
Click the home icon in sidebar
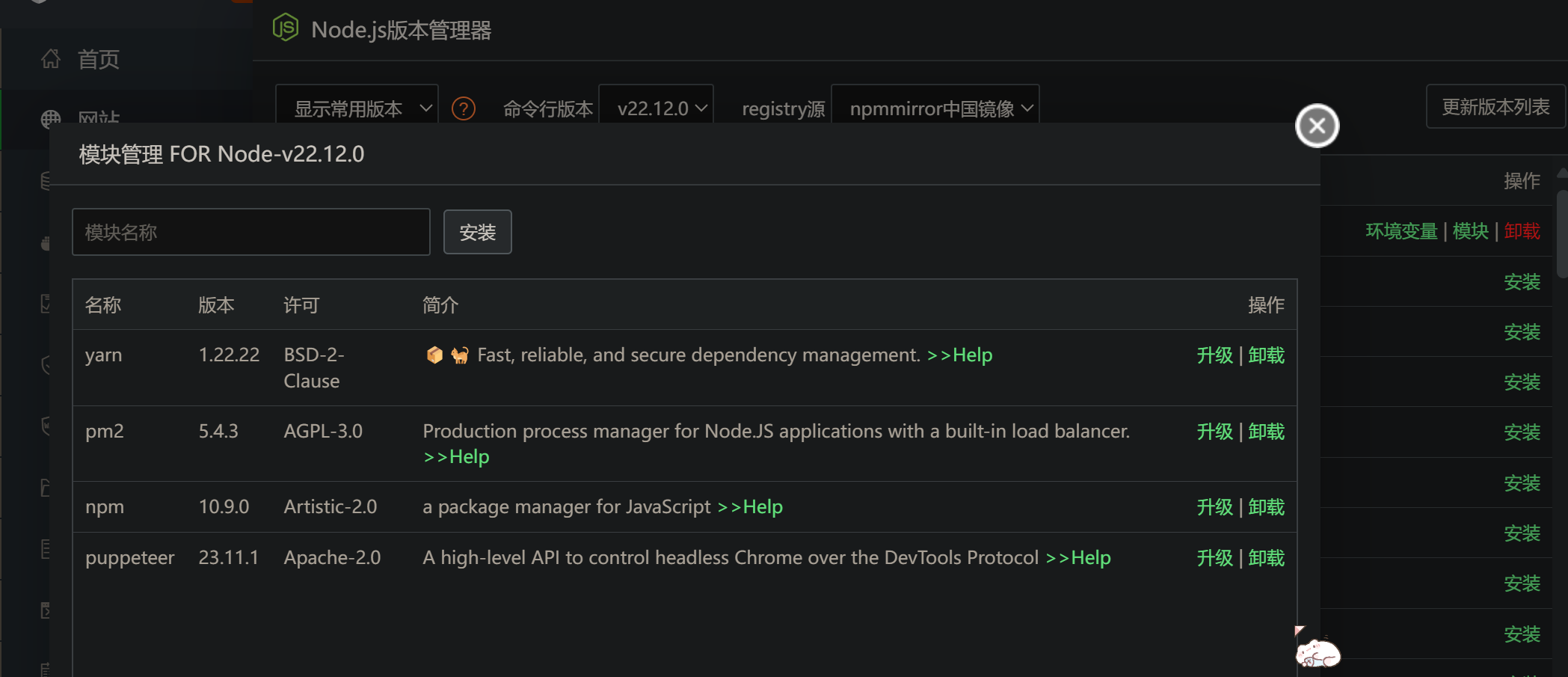pos(51,59)
